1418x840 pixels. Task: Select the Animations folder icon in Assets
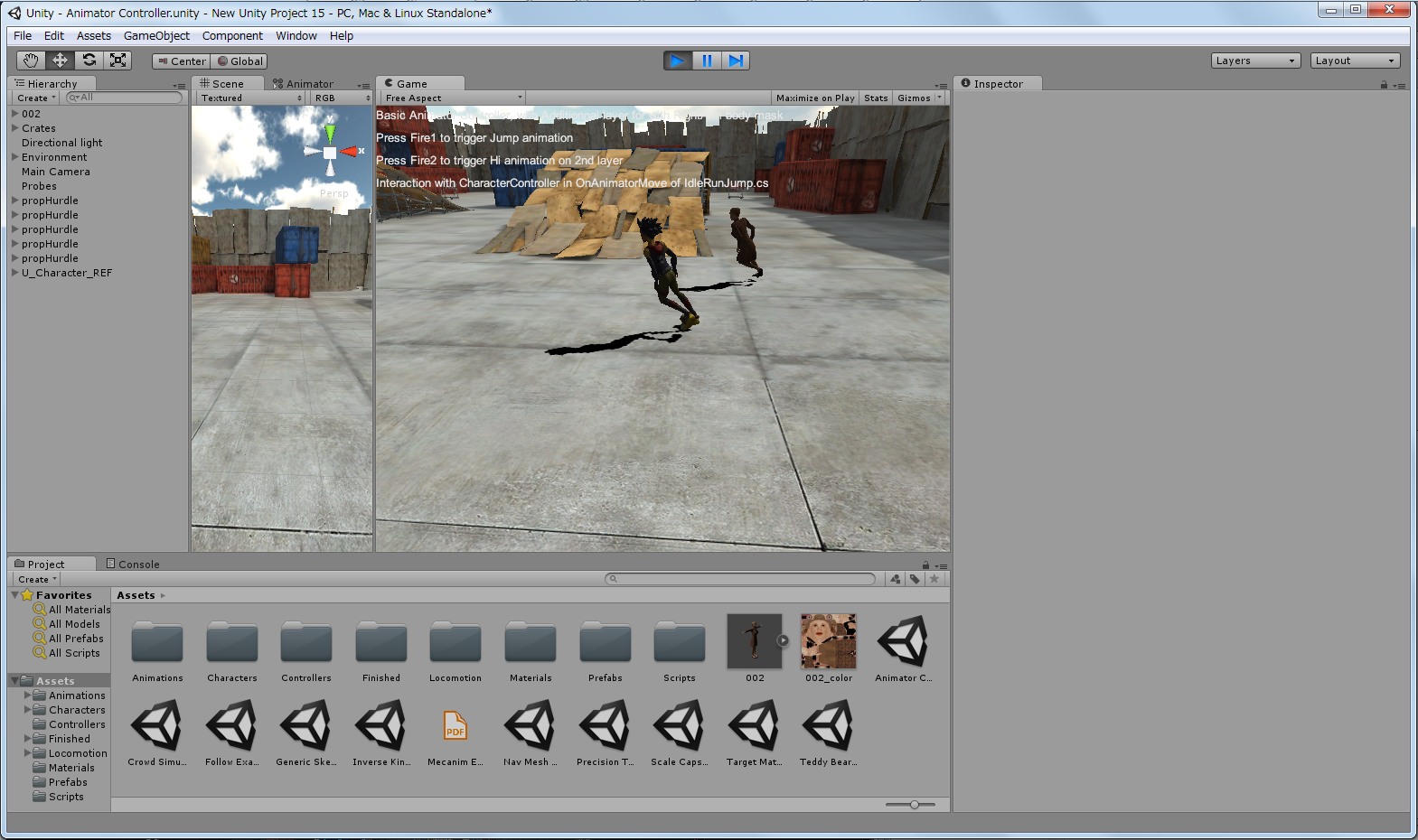click(x=157, y=641)
